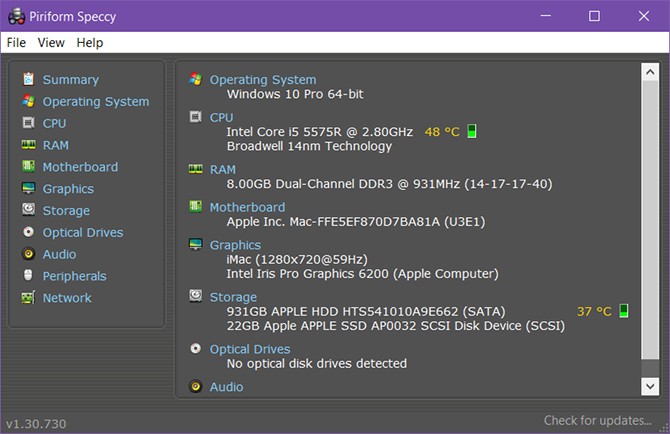Image resolution: width=670 pixels, height=434 pixels.
Task: Select the Network icon in sidebar
Action: (x=28, y=298)
